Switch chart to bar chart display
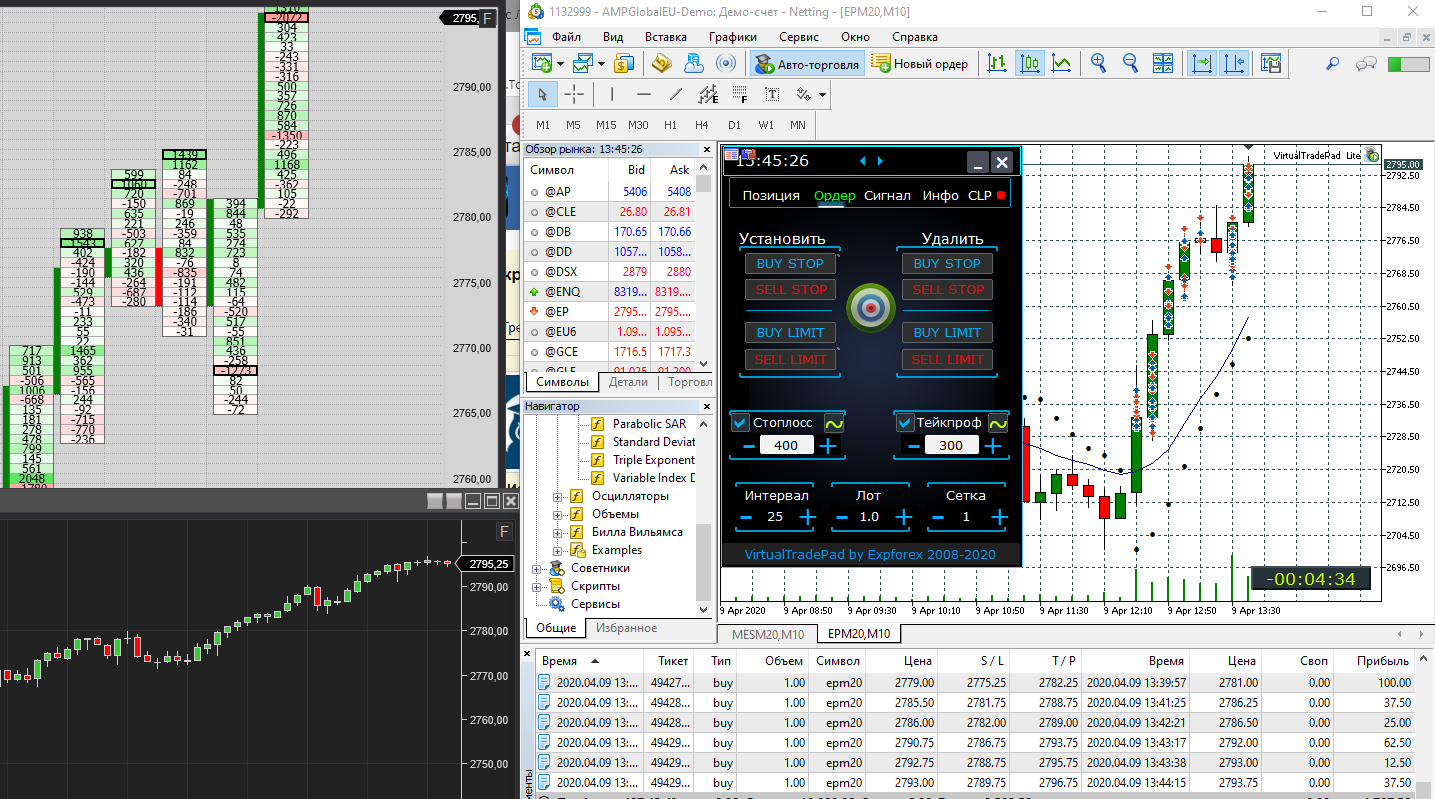Image resolution: width=1435 pixels, height=799 pixels. coord(997,63)
